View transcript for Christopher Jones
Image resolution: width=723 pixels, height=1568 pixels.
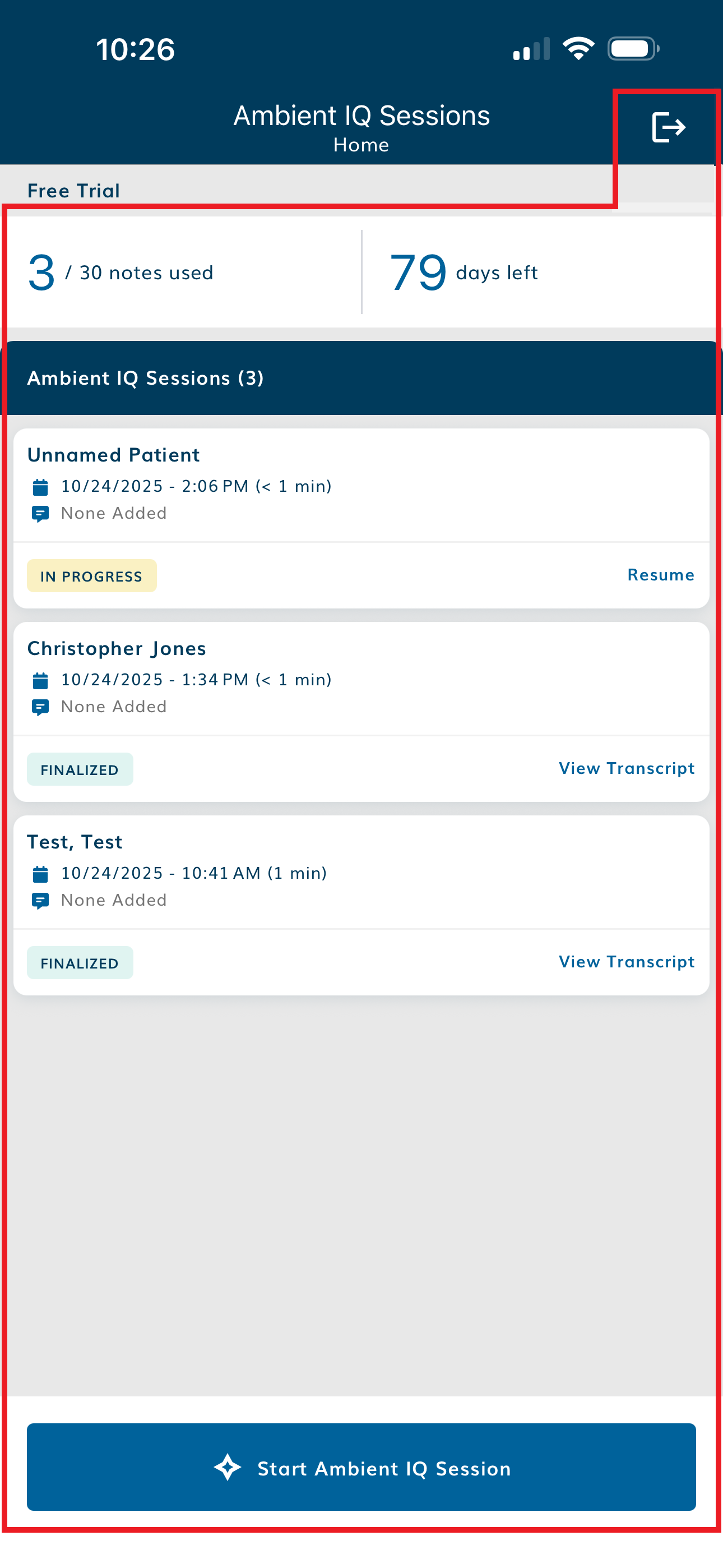coord(626,768)
